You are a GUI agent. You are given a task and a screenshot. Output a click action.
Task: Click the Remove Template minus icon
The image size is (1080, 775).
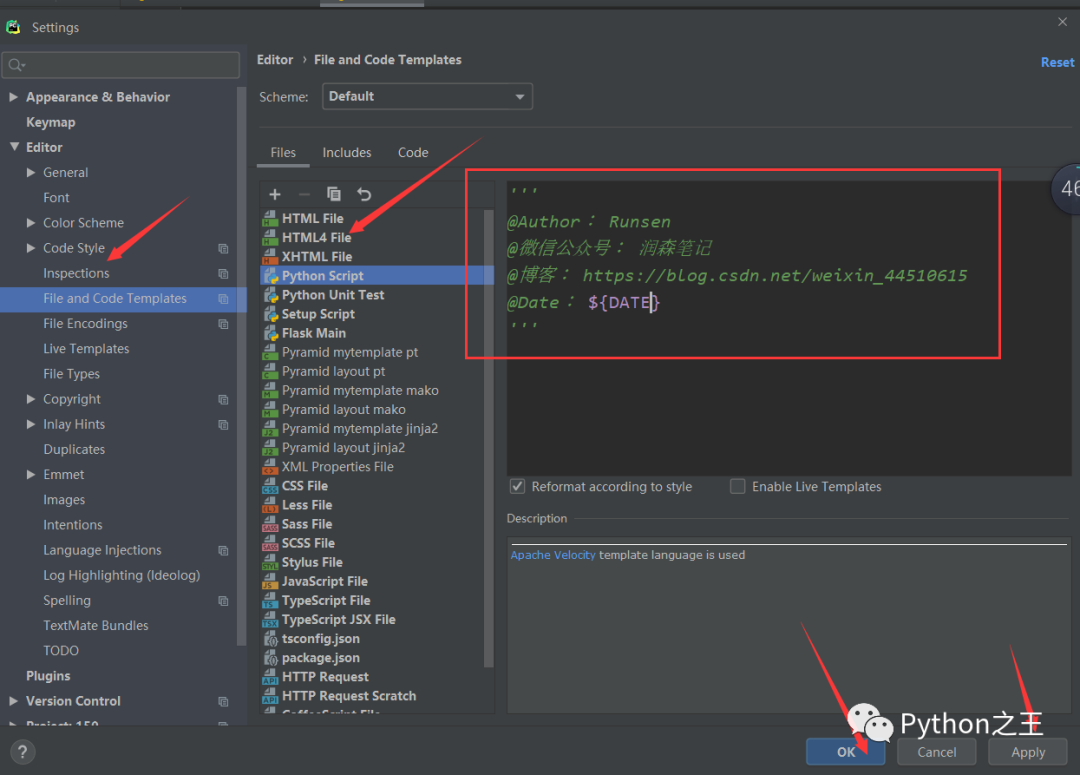pos(304,194)
